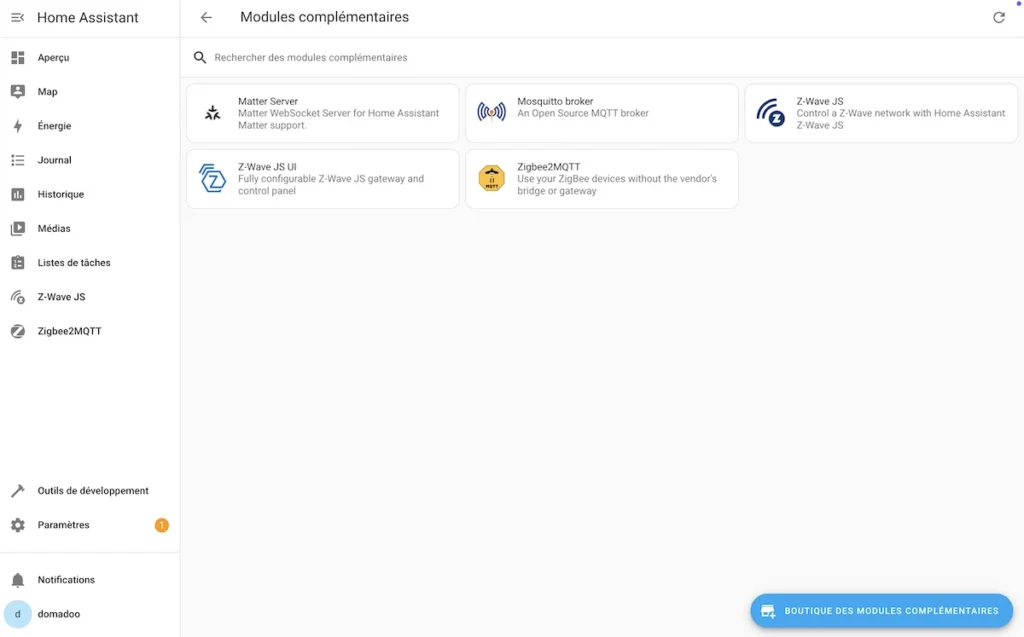This screenshot has width=1024, height=637.
Task: Click the Historique chart icon
Action: (18, 194)
